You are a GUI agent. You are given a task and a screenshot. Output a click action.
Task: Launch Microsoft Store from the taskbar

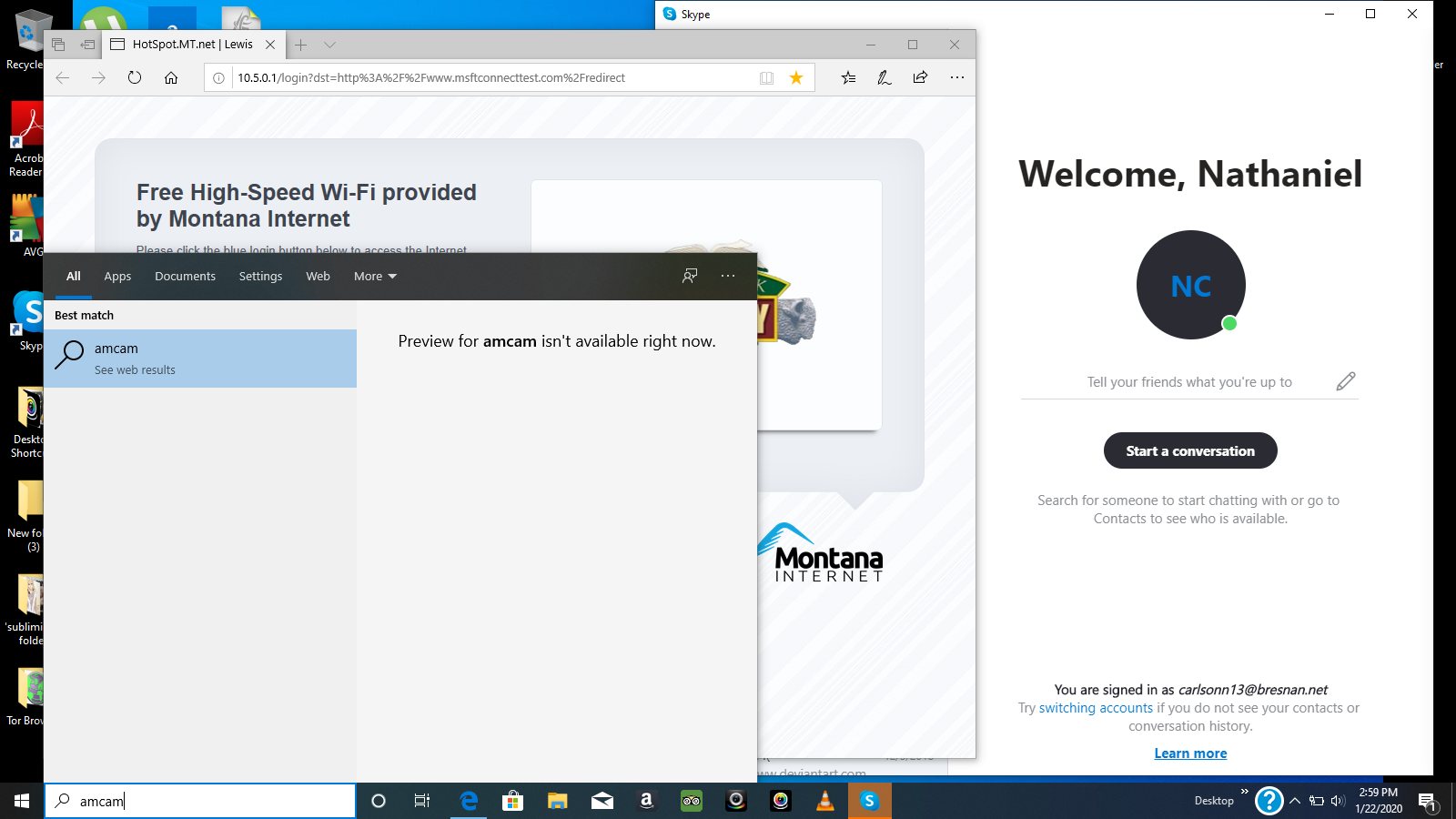click(x=513, y=801)
